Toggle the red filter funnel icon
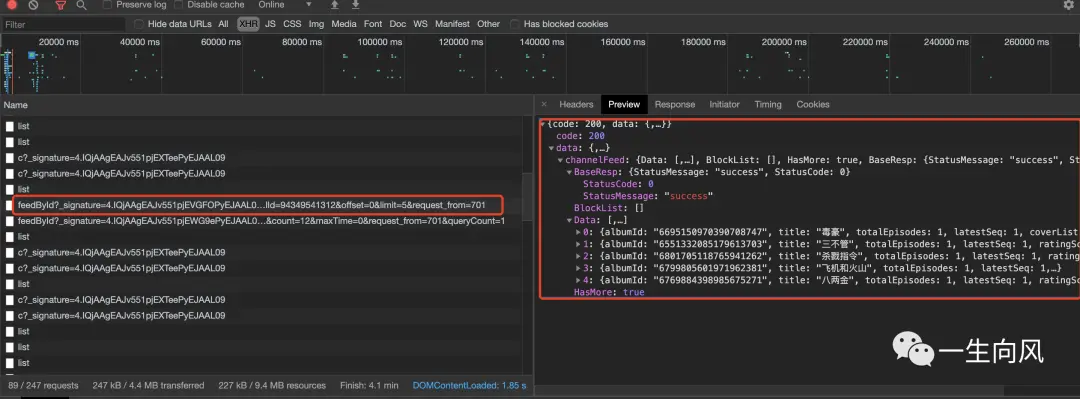Viewport: 1080px width, 399px height. [x=61, y=5]
